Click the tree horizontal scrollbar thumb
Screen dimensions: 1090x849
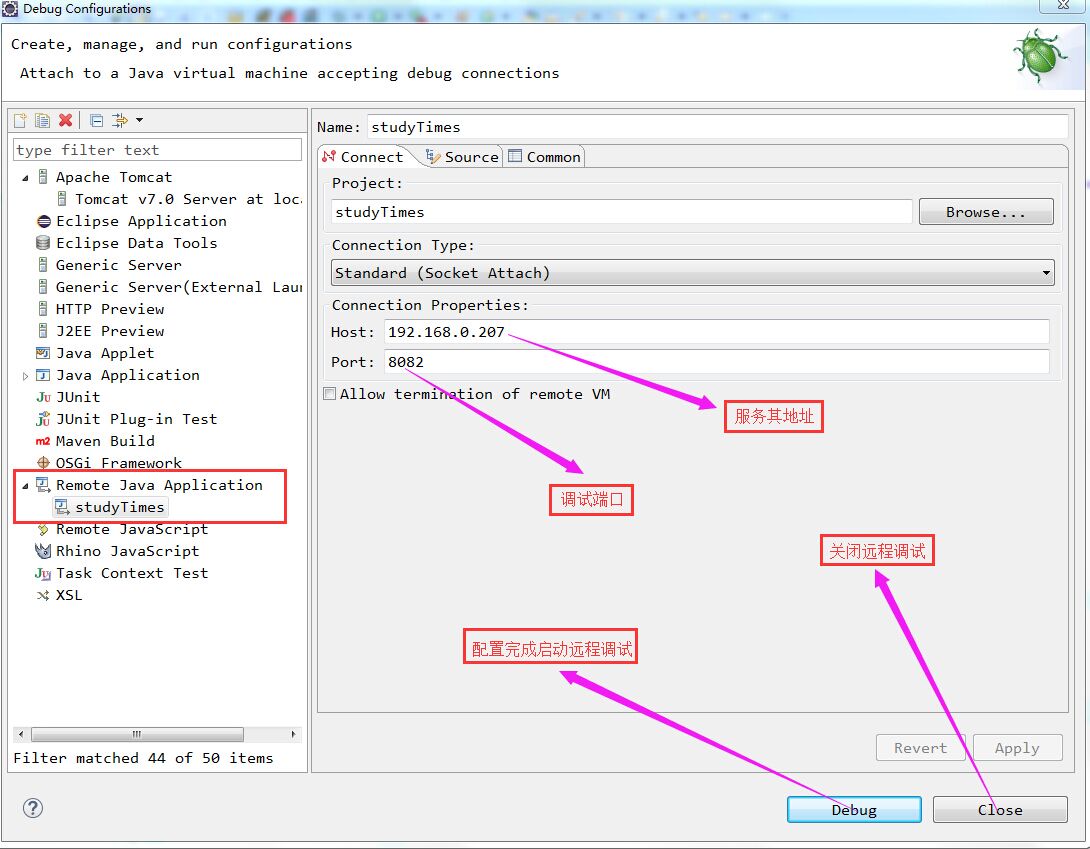click(138, 734)
